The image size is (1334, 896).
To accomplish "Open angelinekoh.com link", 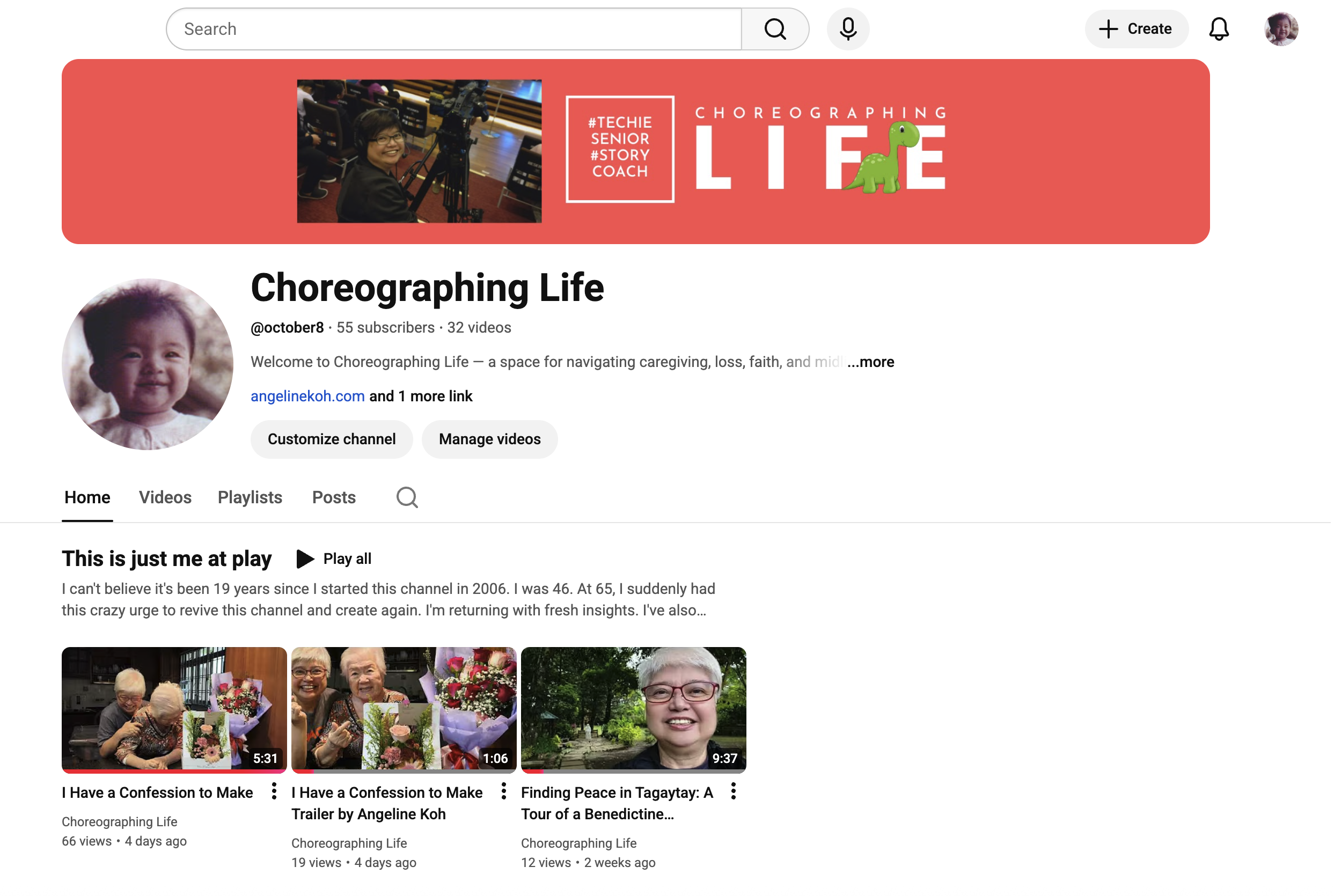I will [x=309, y=397].
